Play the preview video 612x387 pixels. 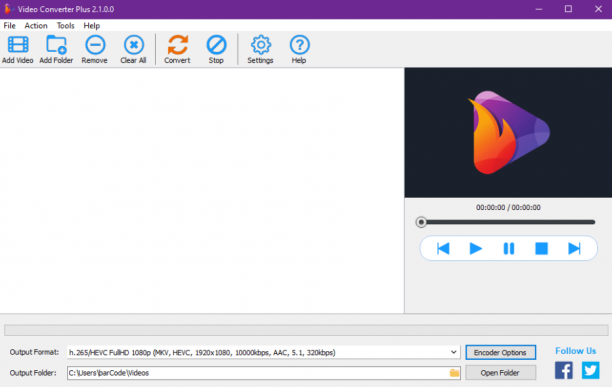click(475, 249)
